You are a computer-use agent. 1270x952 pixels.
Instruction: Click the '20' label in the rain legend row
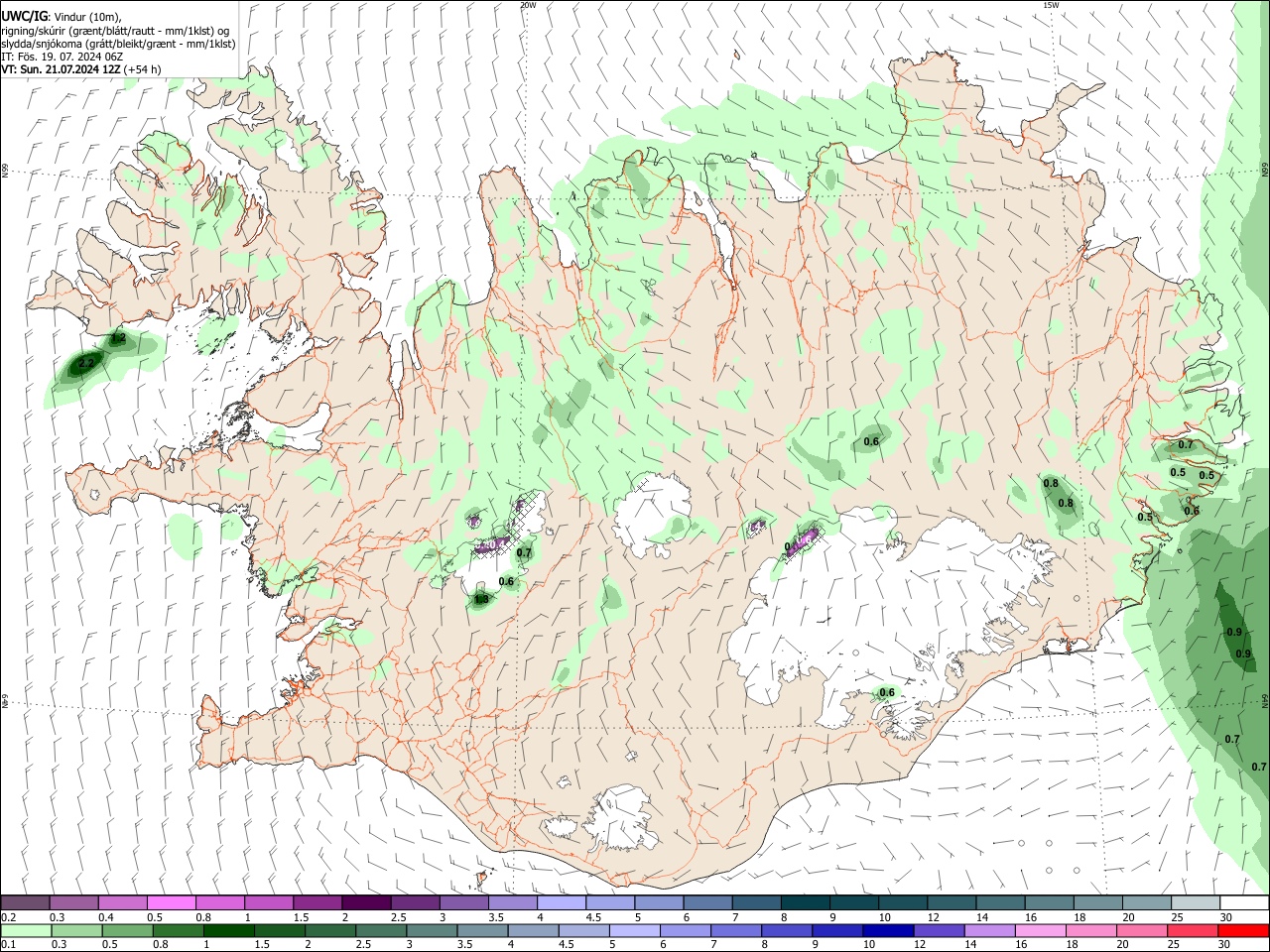[x=1122, y=944]
